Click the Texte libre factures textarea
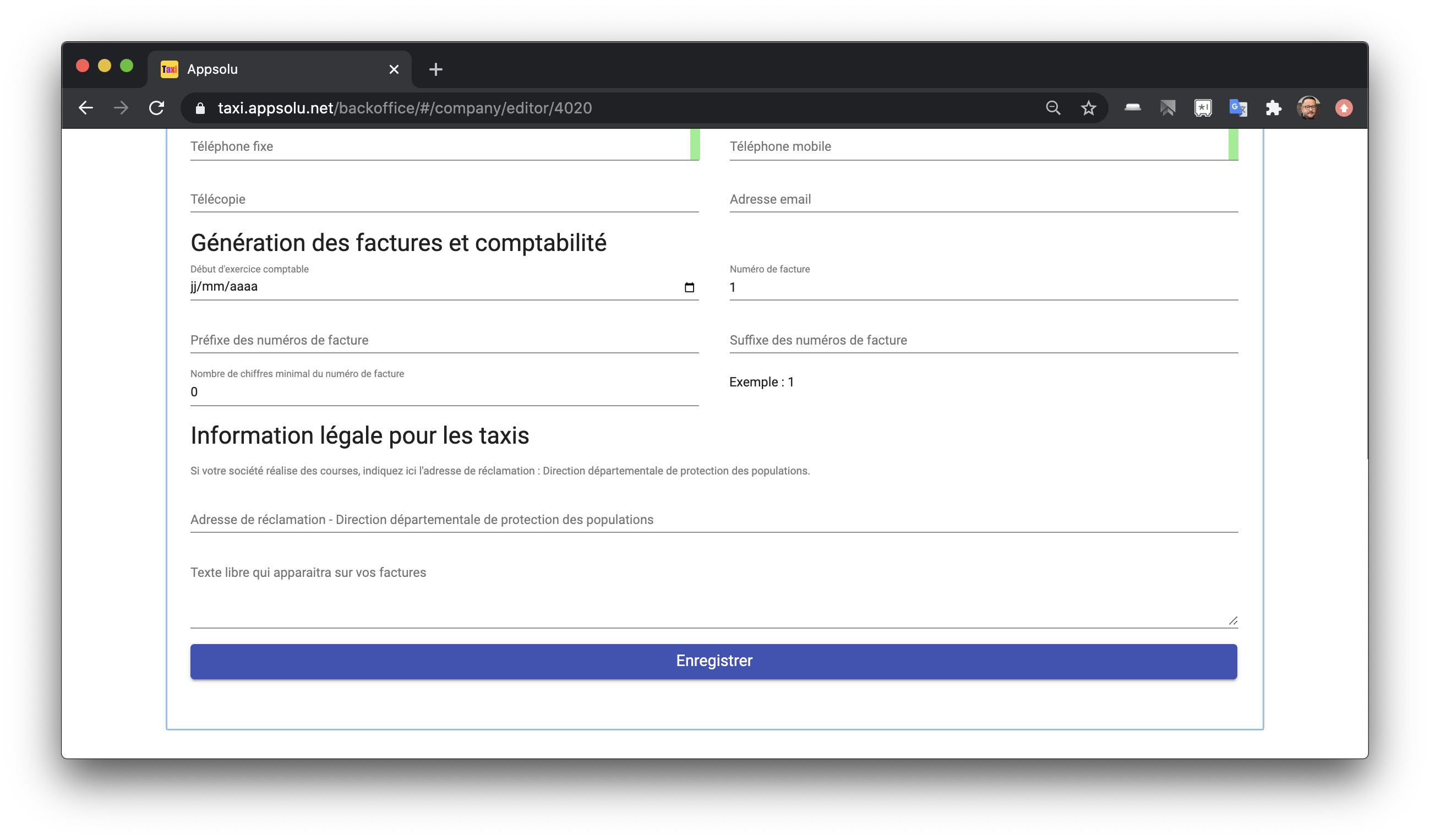The height and width of the screenshot is (840, 1430). point(713,593)
